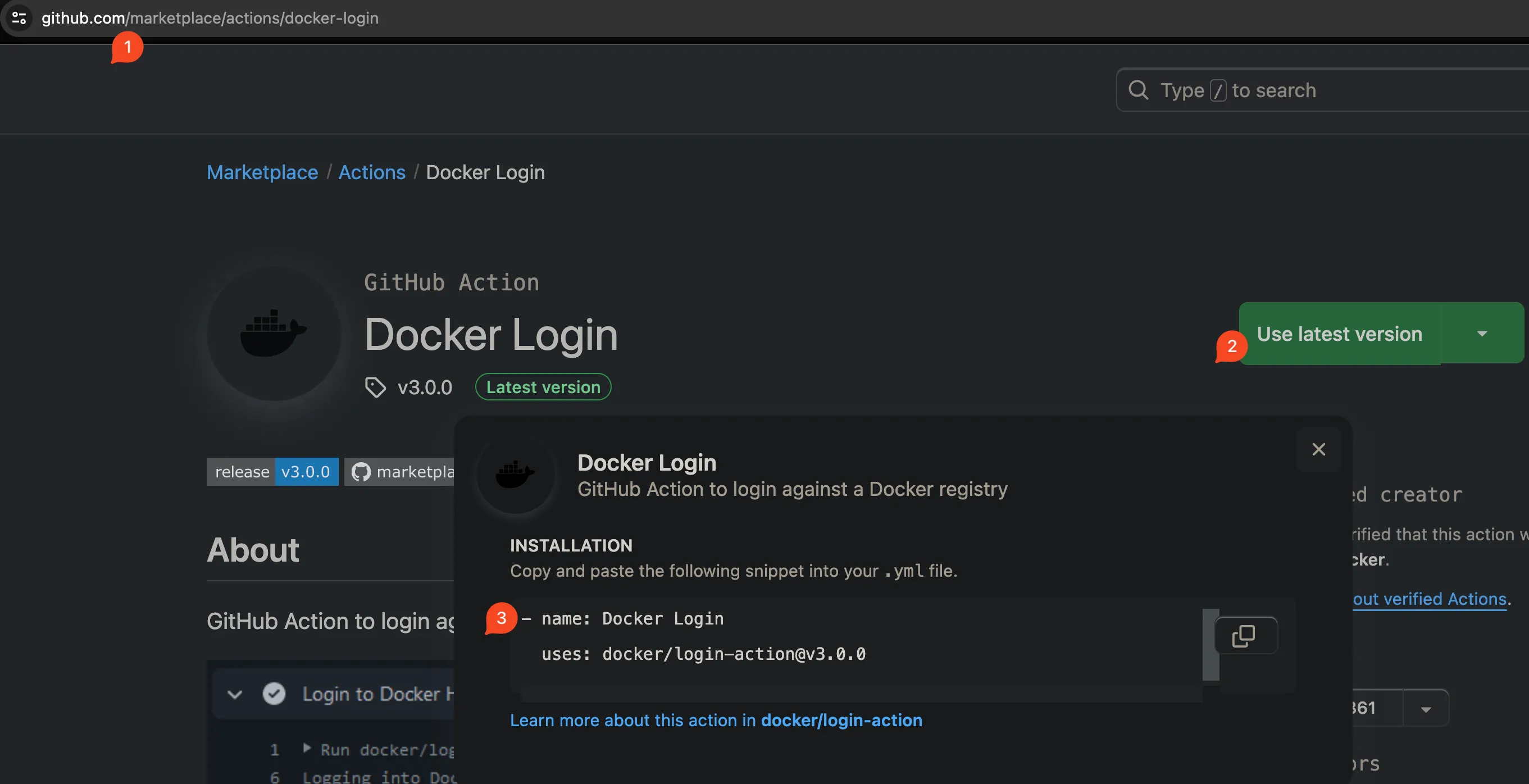Click the 'Logging into Doc' log line

pos(379,776)
